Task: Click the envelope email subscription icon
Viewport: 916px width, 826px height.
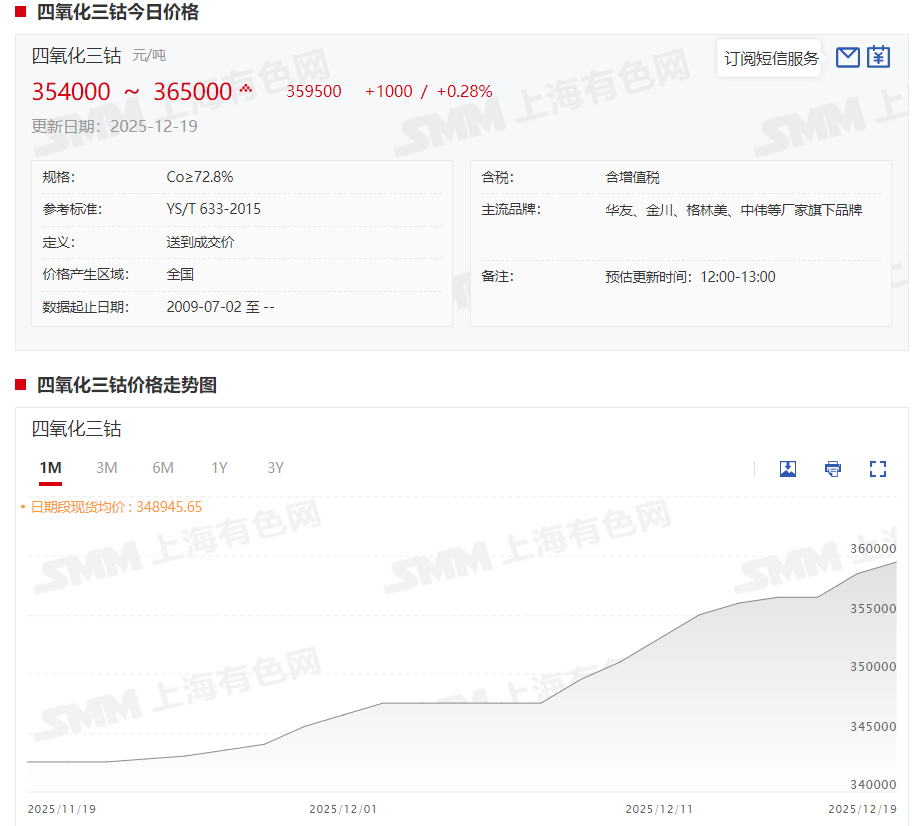Action: click(x=848, y=57)
